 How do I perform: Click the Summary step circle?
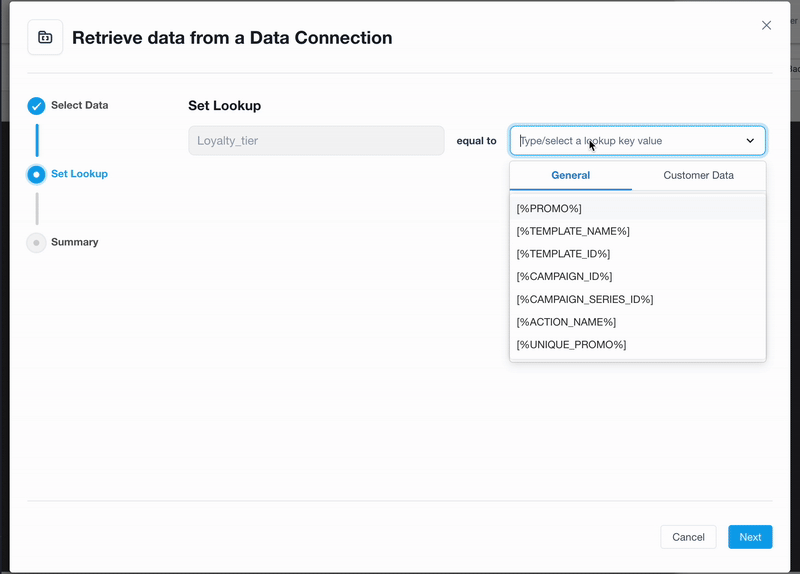coord(36,243)
